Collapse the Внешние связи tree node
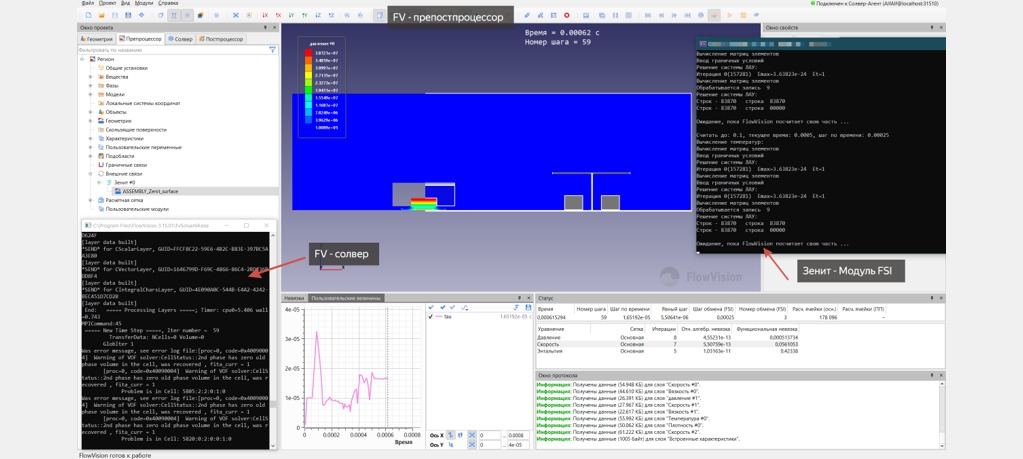Viewport: 1023px width, 459px height. [91, 174]
